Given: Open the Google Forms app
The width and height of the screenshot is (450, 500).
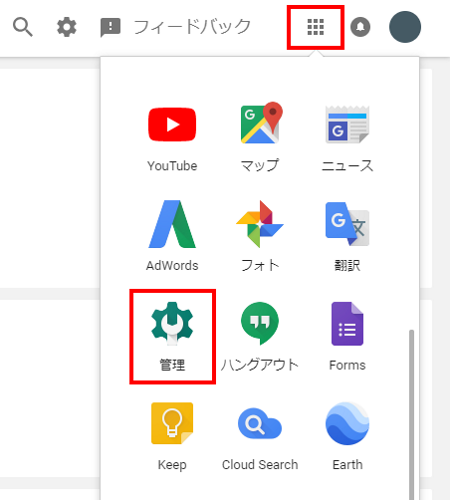Looking at the screenshot, I should pyautogui.click(x=347, y=324).
